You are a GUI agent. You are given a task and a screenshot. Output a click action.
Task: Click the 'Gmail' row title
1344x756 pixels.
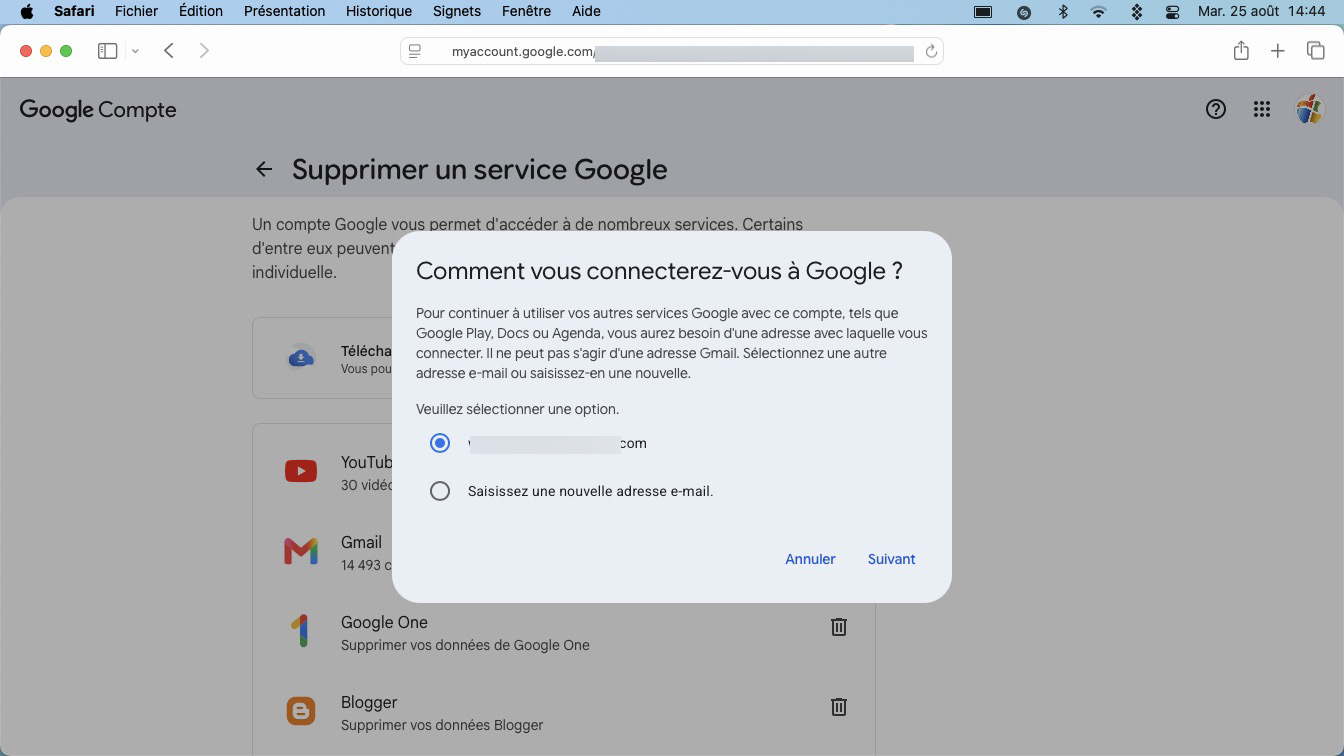(361, 542)
